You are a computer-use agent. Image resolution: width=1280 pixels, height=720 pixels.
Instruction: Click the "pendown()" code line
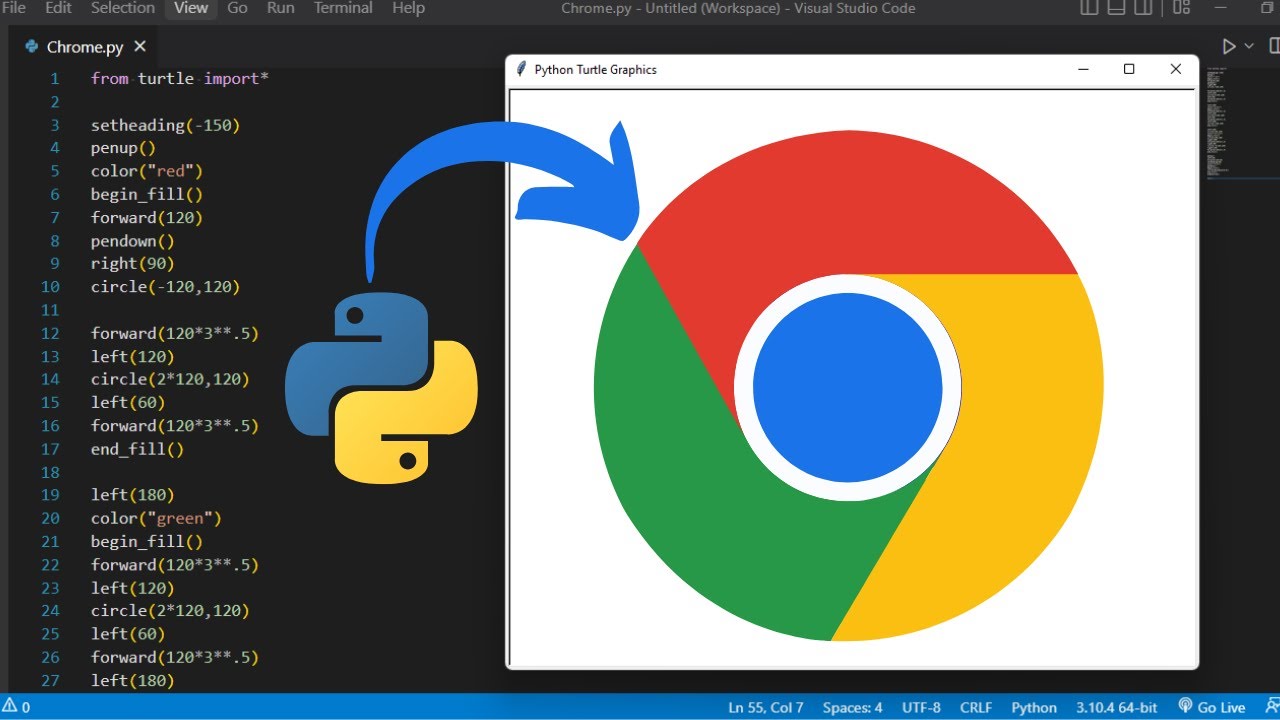tap(132, 240)
